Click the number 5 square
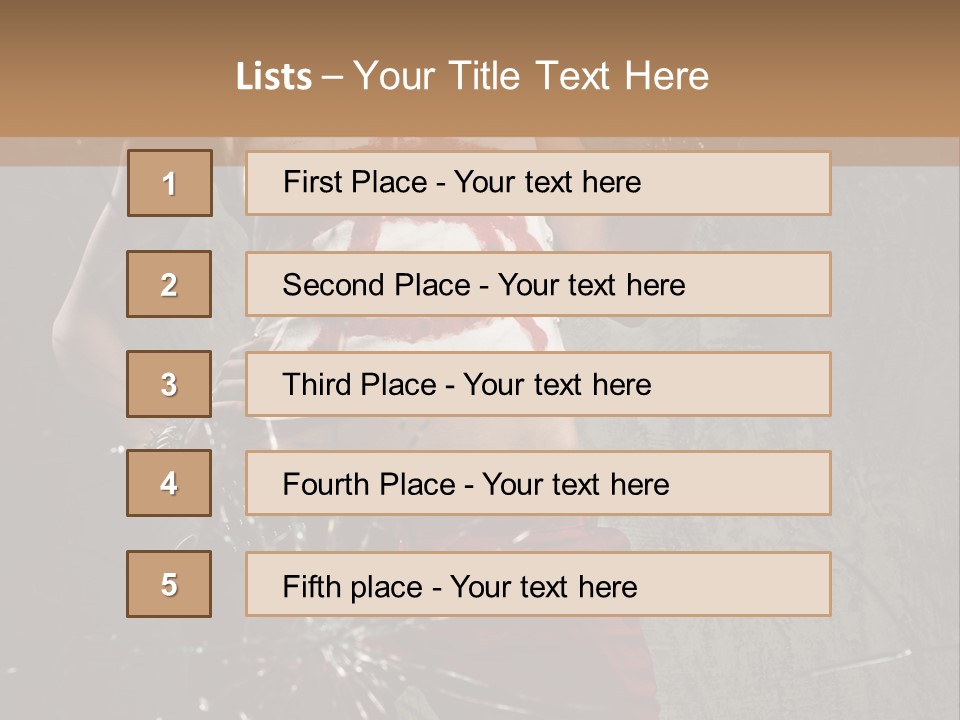Image resolution: width=960 pixels, height=720 pixels. click(169, 584)
